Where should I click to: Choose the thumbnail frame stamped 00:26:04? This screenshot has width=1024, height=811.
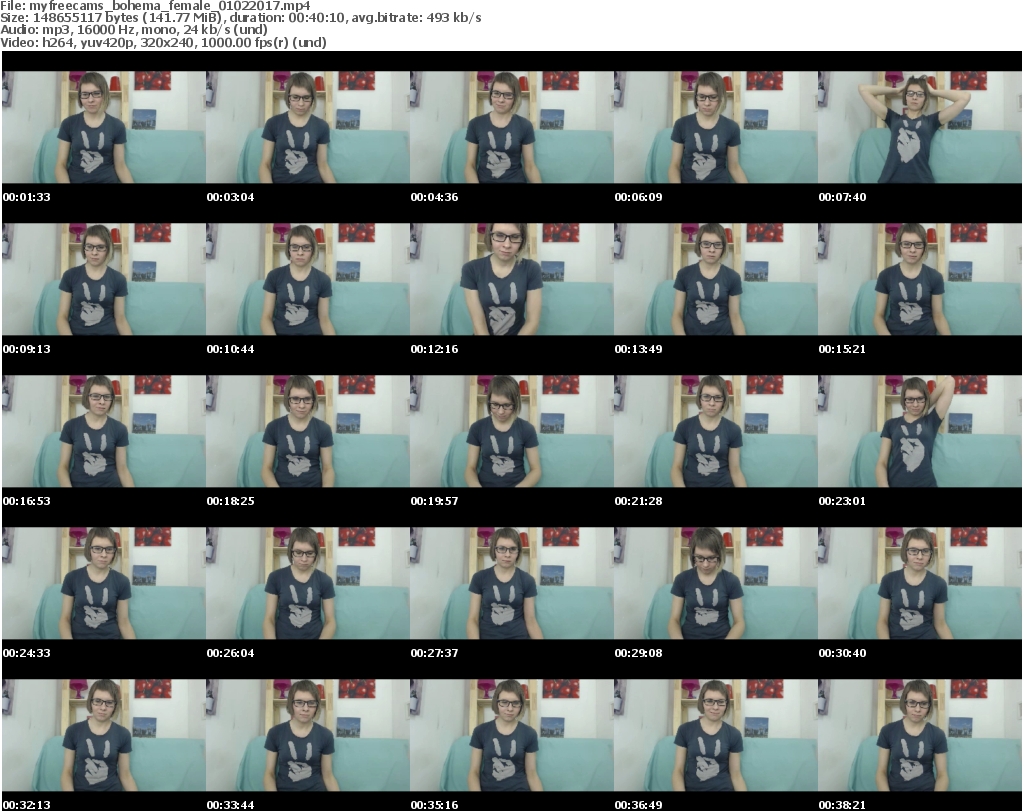pyautogui.click(x=308, y=583)
